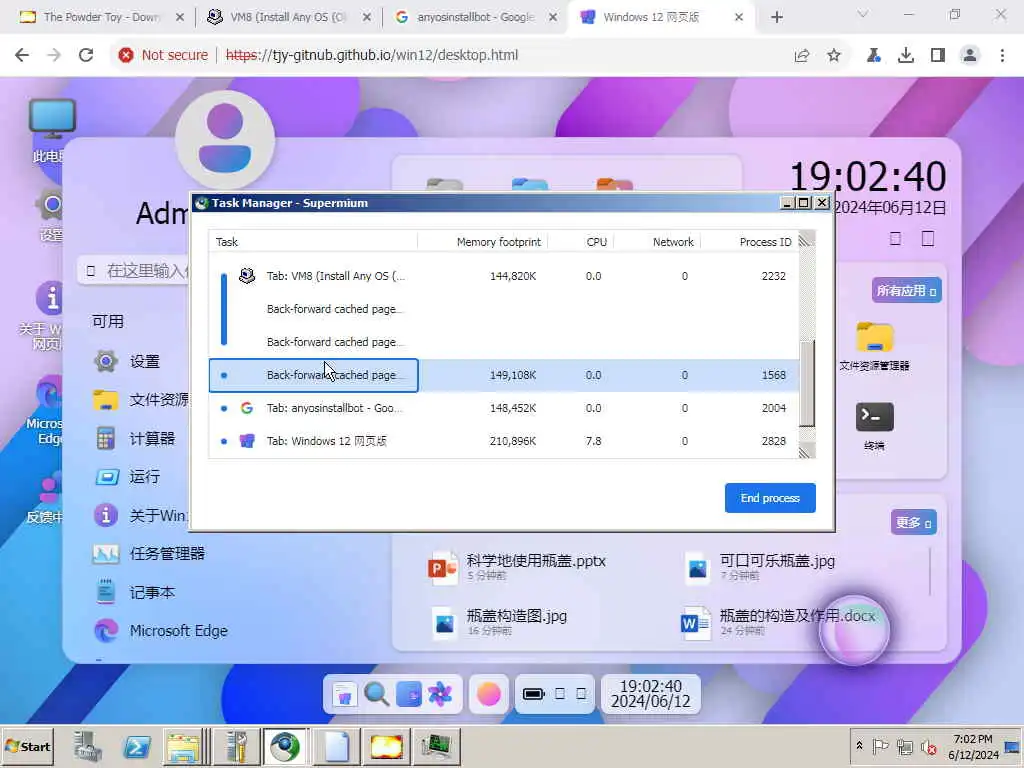
Task: Click the muted volume tray icon
Action: (928, 746)
